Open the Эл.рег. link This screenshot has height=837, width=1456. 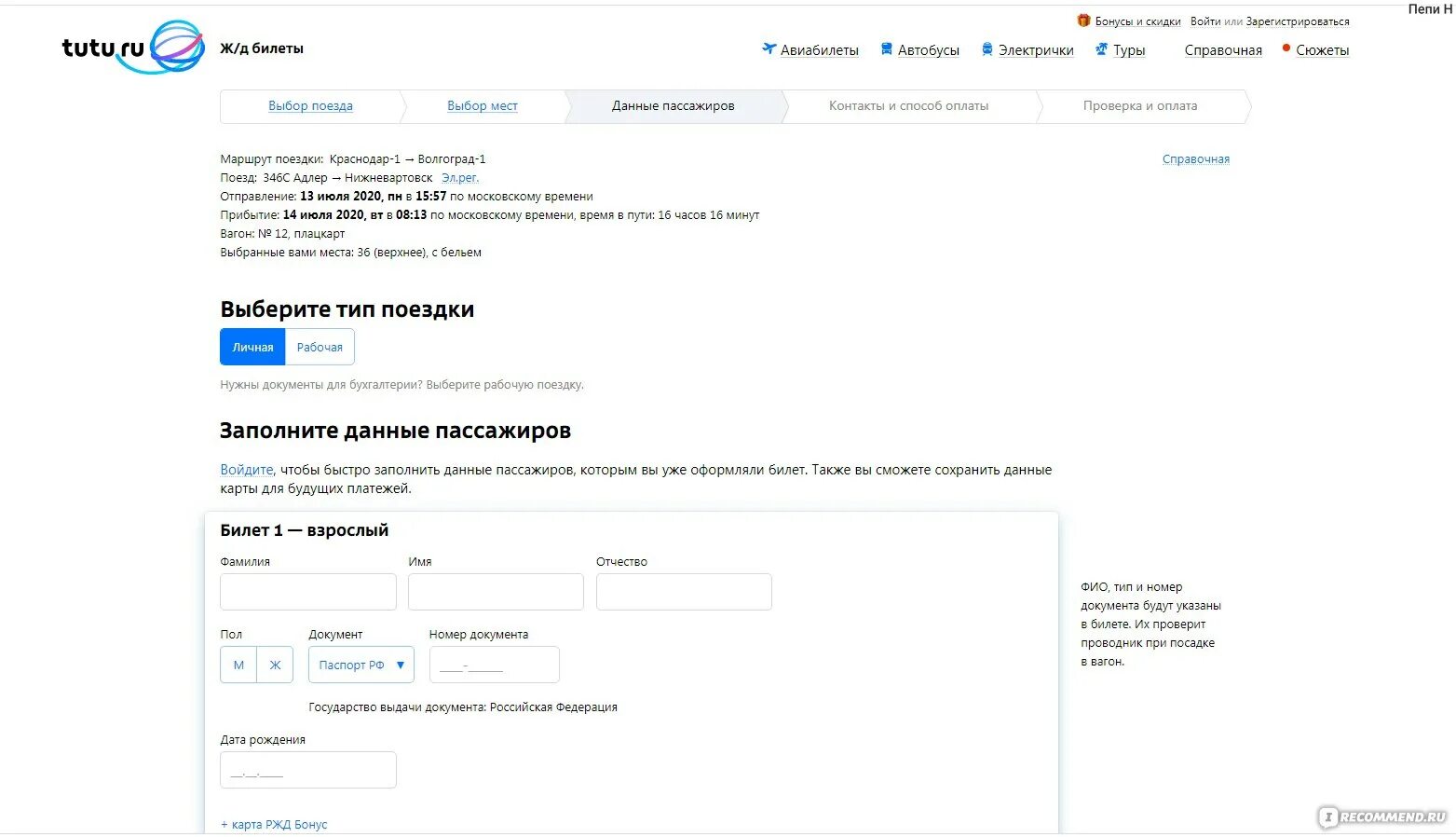460,178
